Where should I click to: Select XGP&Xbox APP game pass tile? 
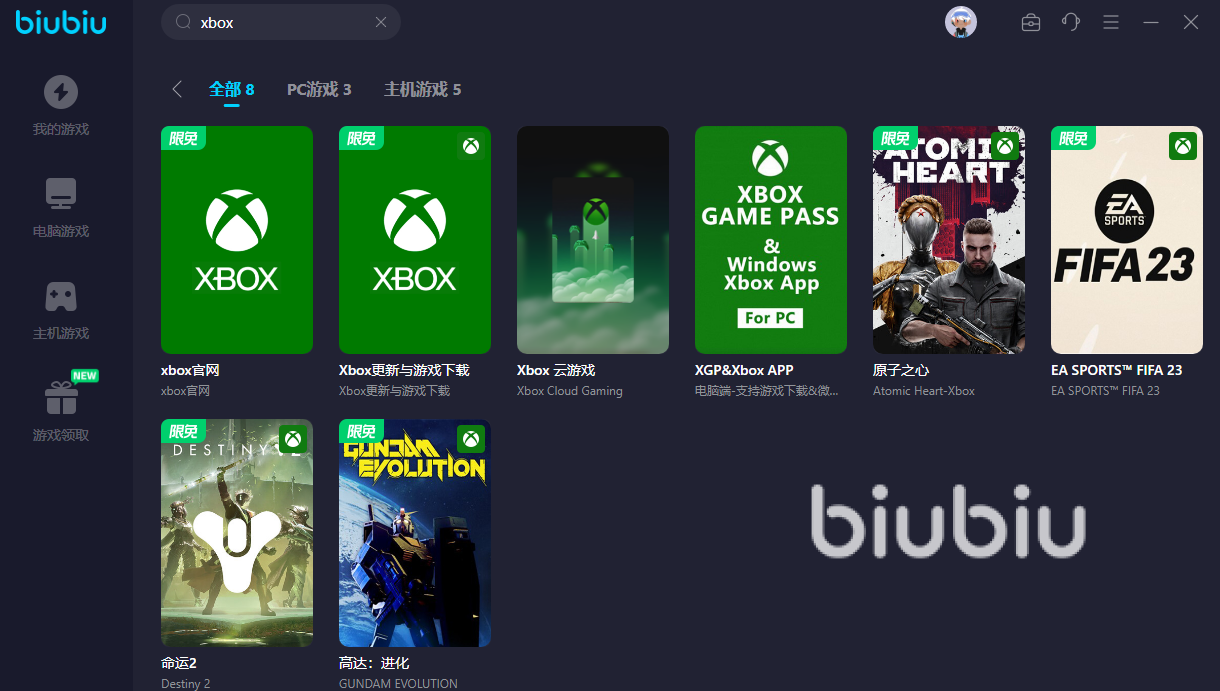[771, 240]
